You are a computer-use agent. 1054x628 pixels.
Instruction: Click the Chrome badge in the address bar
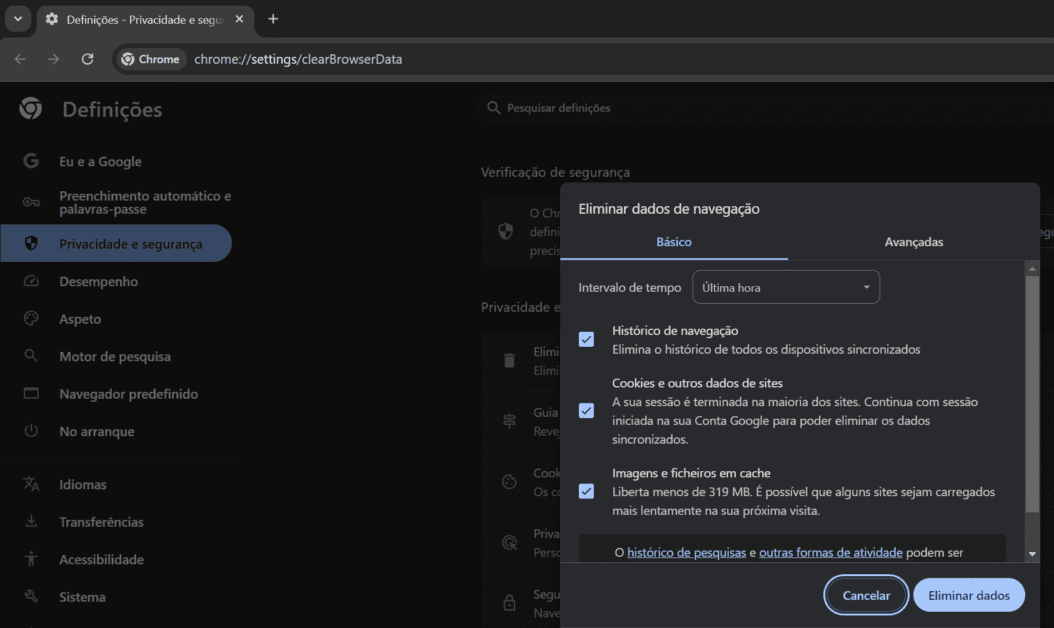tap(151, 59)
